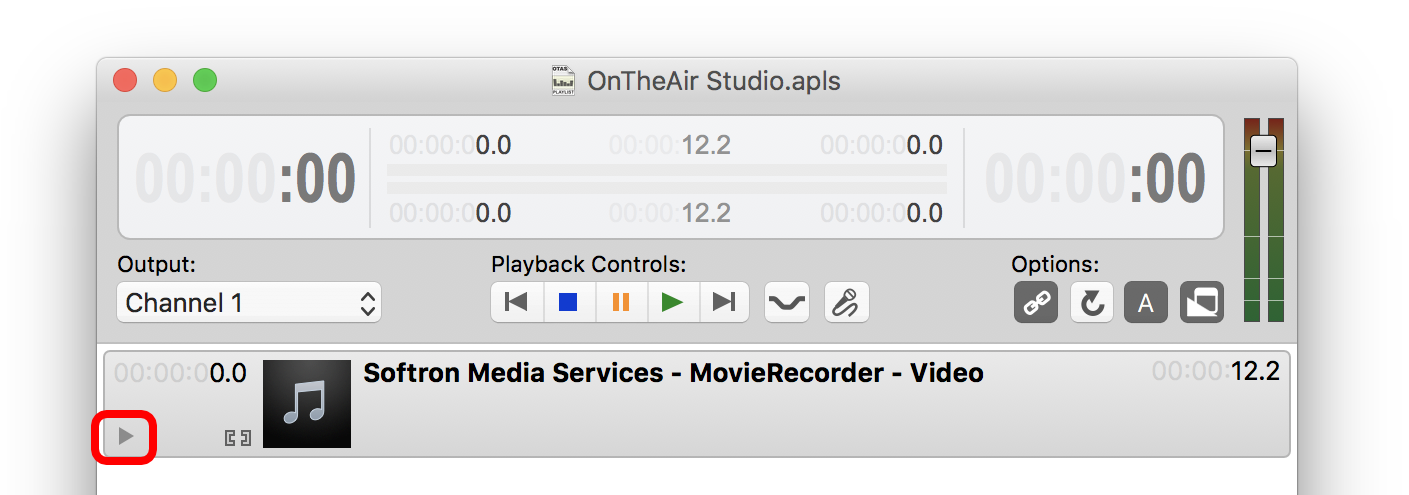Select the Softron Media Services clip title
Screen dimensions: 1409x495
pos(673,373)
